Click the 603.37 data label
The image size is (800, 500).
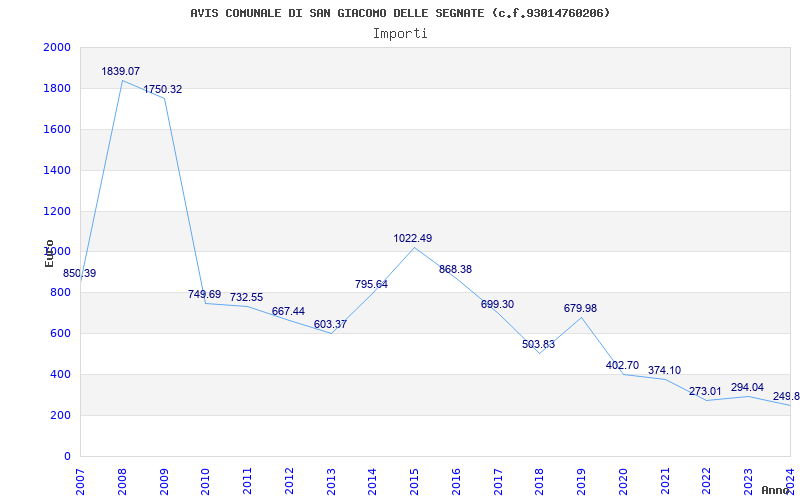pos(330,324)
